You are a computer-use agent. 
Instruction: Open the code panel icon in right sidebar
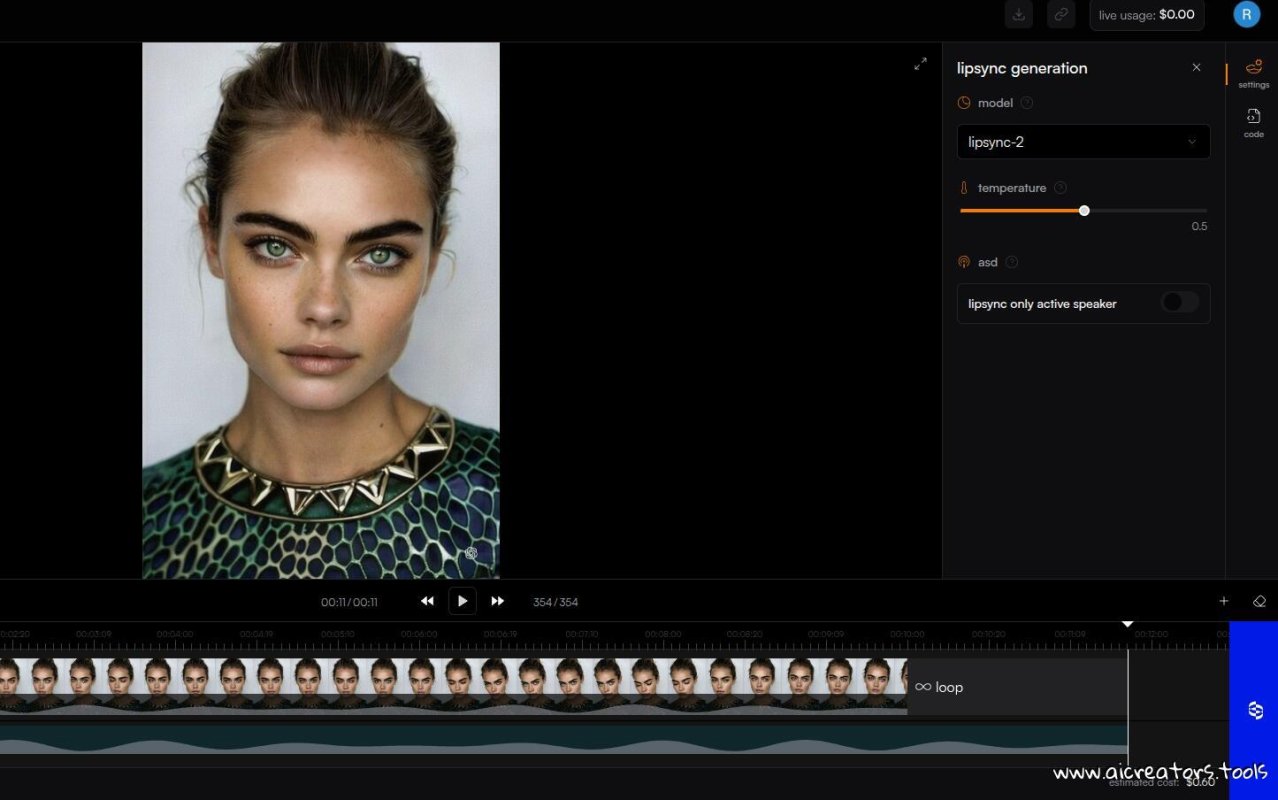click(1253, 116)
